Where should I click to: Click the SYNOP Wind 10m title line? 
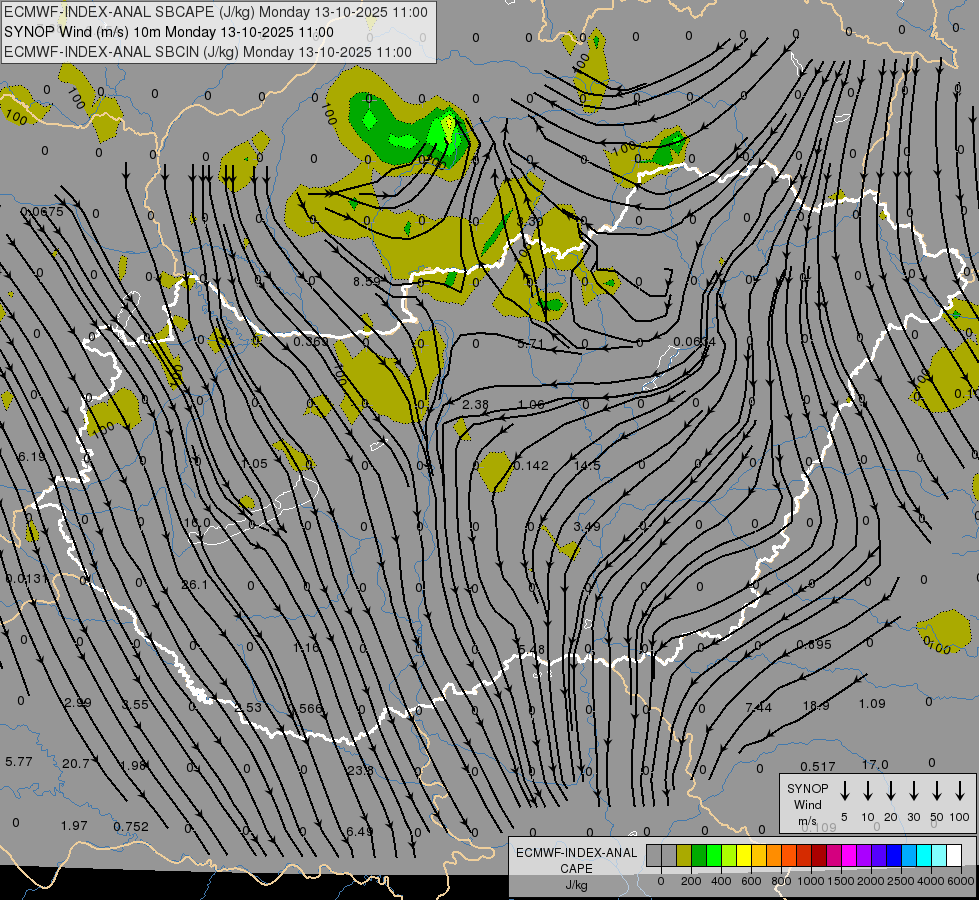169,32
